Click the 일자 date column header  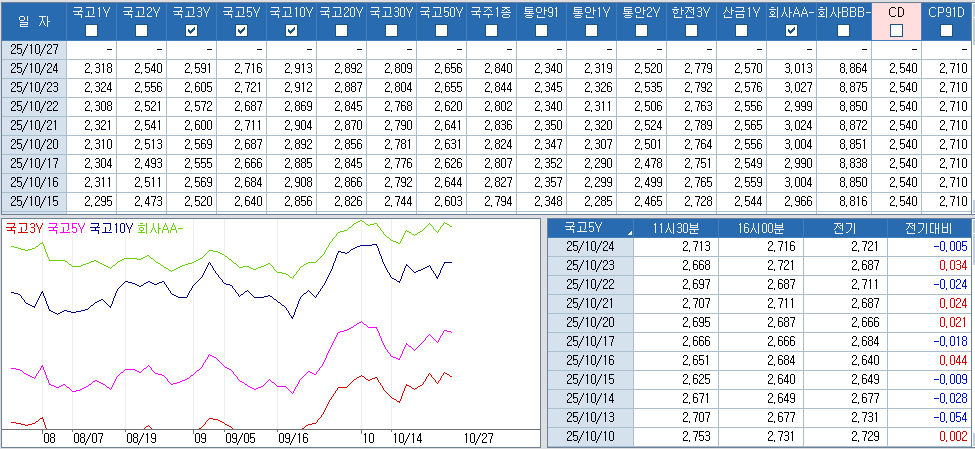(32, 21)
